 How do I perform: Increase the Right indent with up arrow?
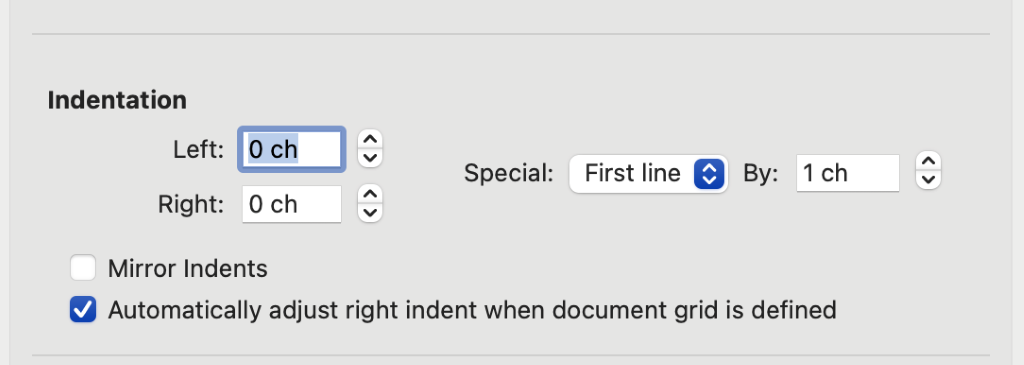(x=370, y=194)
